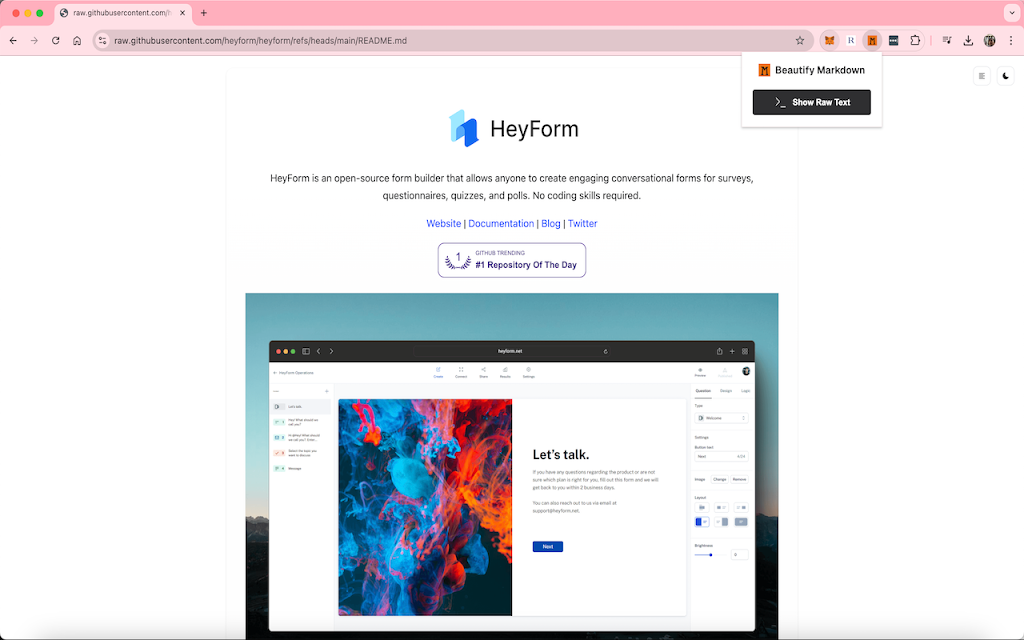Toggle the Beautify Markdown extension icon
Viewport: 1024px width, 640px height.
[x=872, y=40]
